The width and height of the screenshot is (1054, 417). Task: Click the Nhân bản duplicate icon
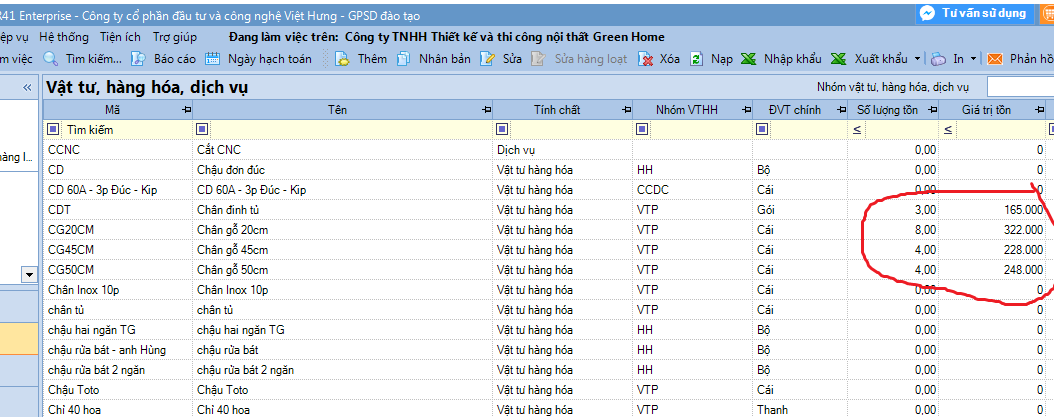(x=403, y=59)
